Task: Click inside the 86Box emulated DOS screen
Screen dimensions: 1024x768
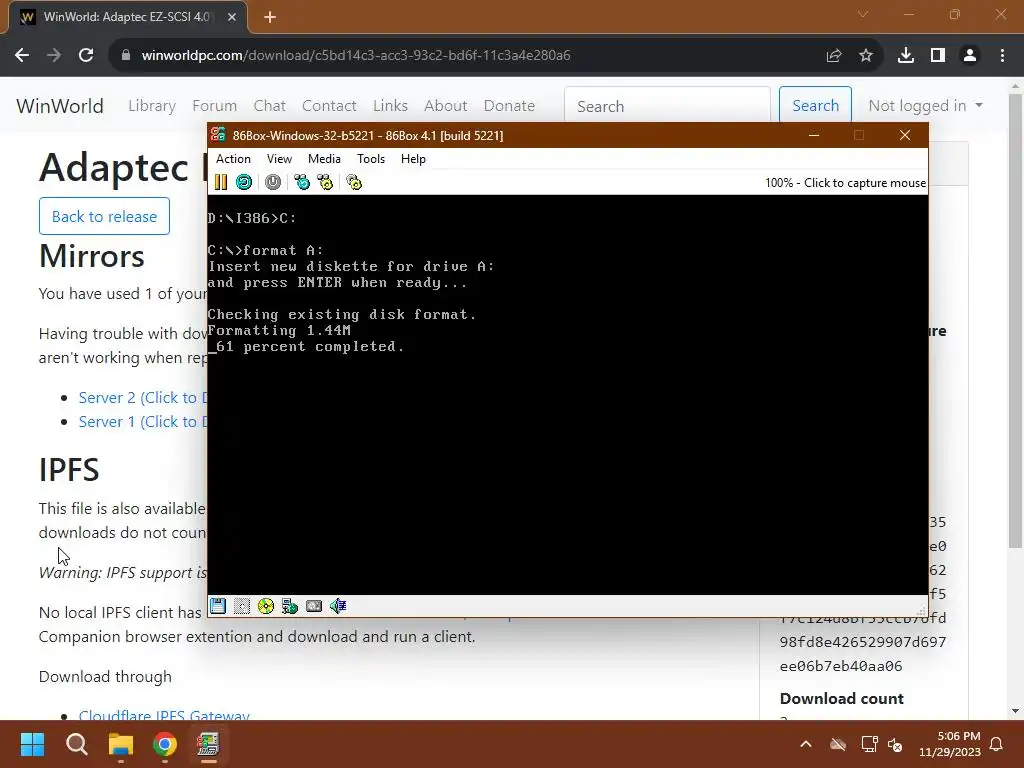Action: tap(568, 394)
